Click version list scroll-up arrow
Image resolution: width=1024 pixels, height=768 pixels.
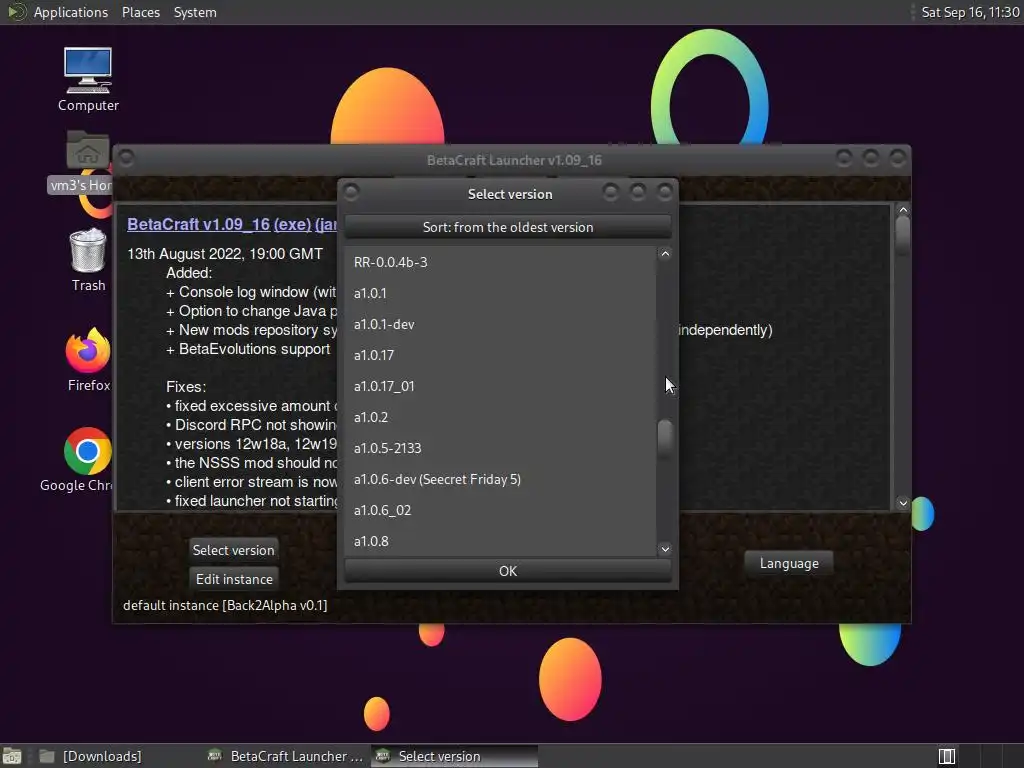coord(665,254)
